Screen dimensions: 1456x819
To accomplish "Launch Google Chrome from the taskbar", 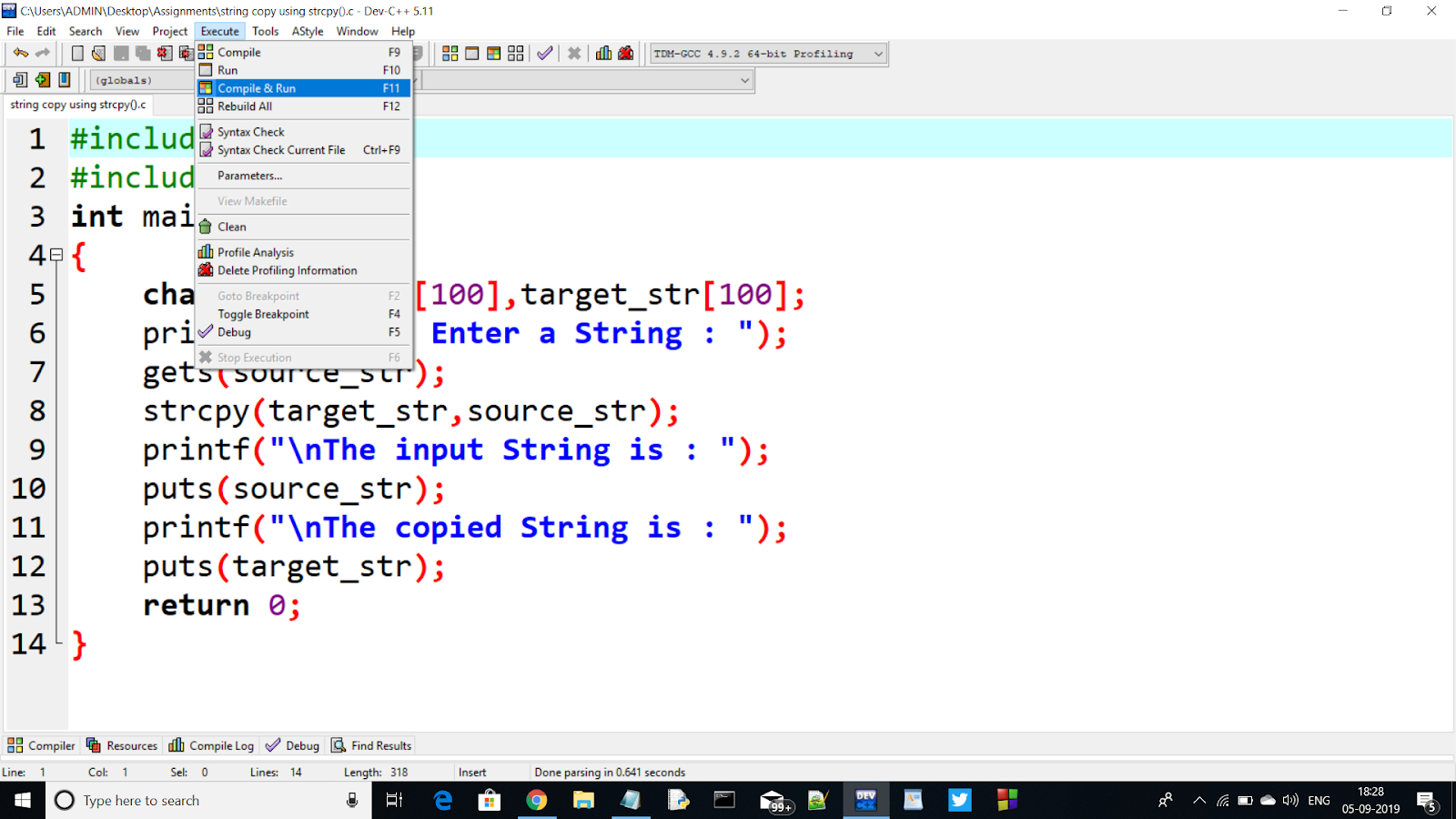I will [537, 800].
